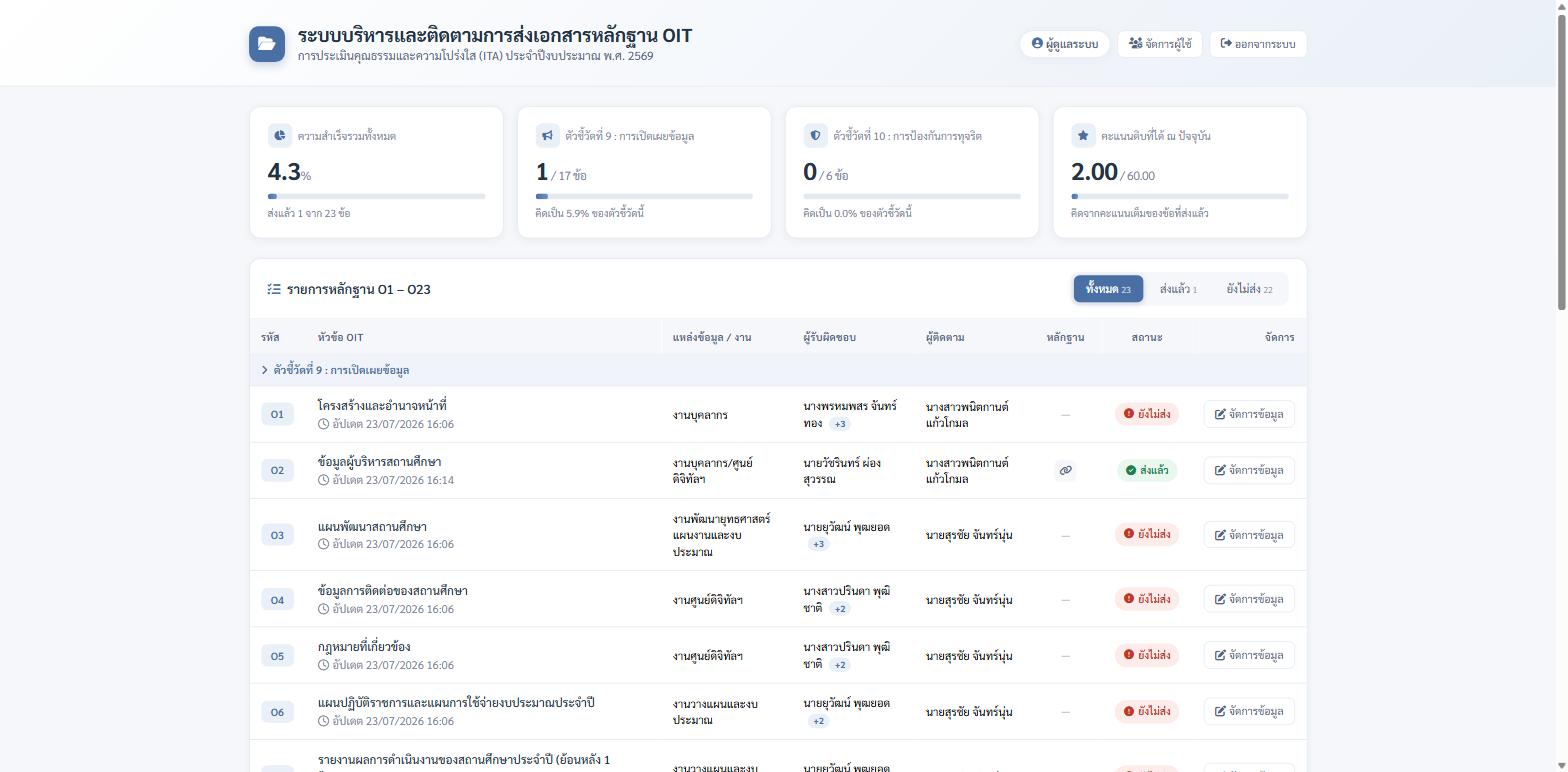Click the สถานะ column header

1147,337
